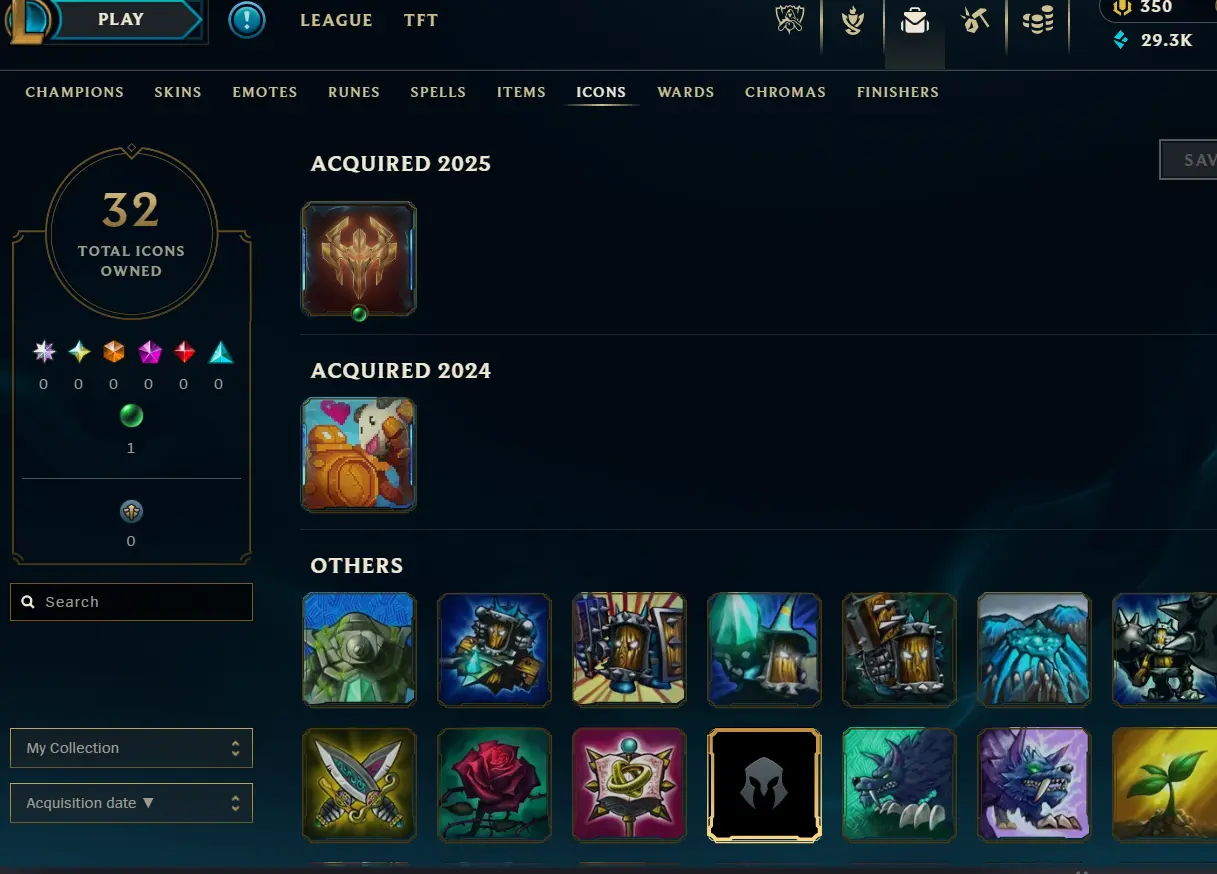Select the pixel Poro and Blitzcrank icon

(359, 455)
